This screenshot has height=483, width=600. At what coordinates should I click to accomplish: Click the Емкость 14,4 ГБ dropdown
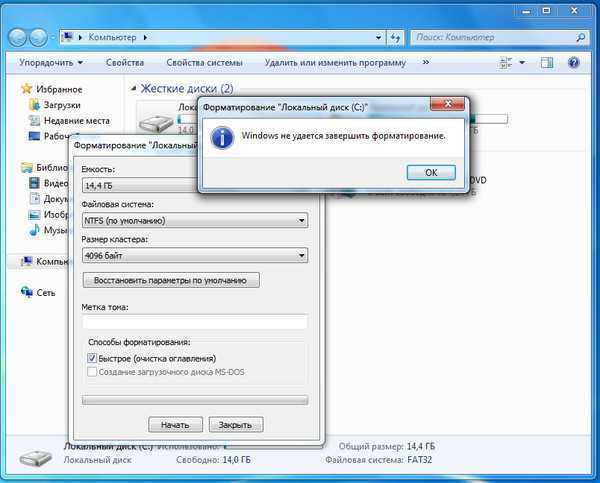[140, 186]
